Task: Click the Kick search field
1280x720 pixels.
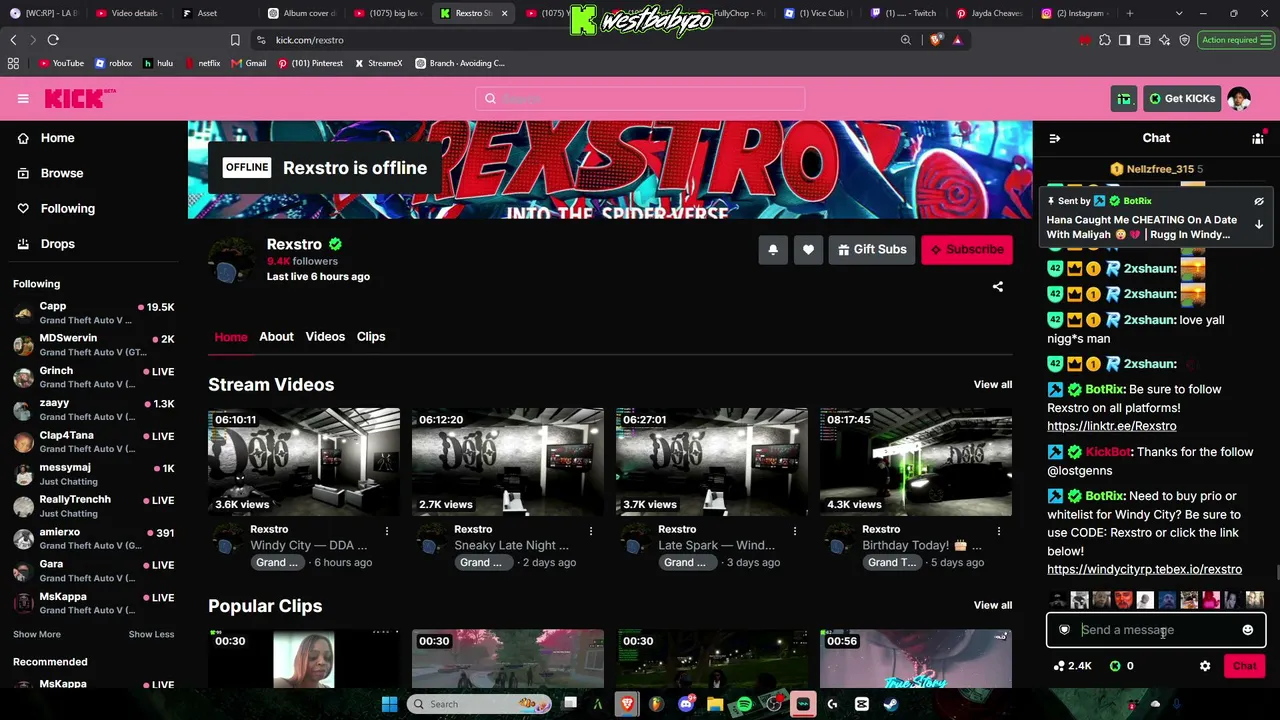Action: click(x=640, y=99)
